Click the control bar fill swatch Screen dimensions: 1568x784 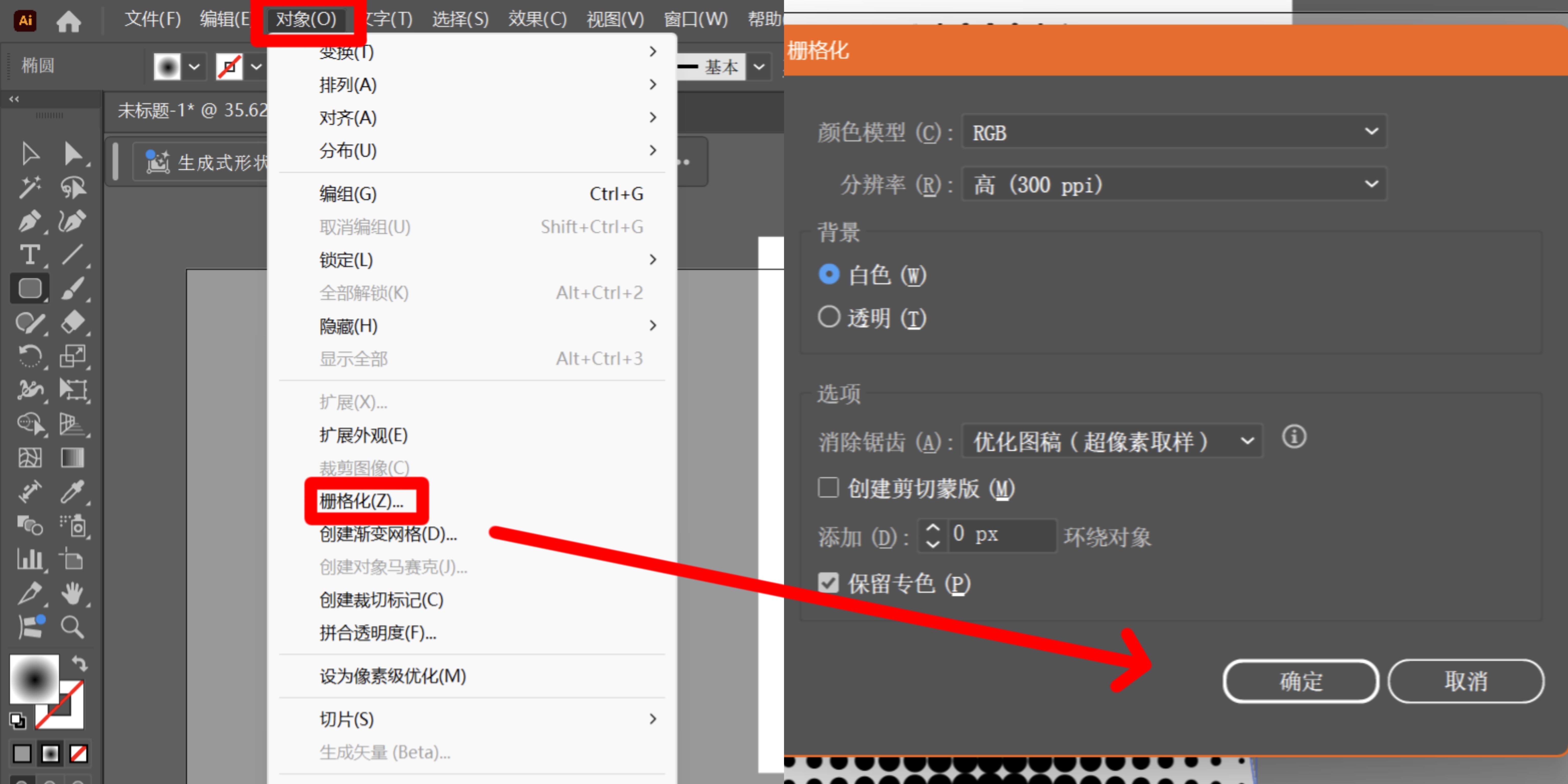[x=167, y=66]
